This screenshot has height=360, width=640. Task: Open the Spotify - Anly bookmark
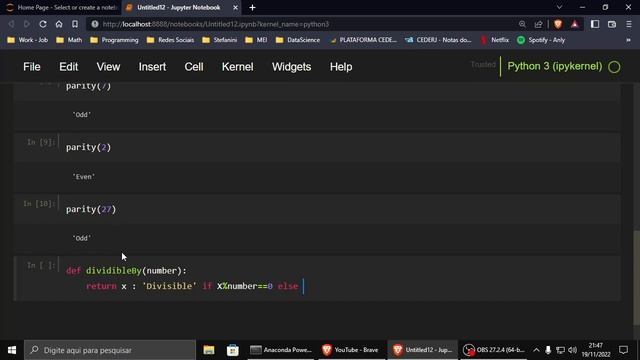(541, 40)
